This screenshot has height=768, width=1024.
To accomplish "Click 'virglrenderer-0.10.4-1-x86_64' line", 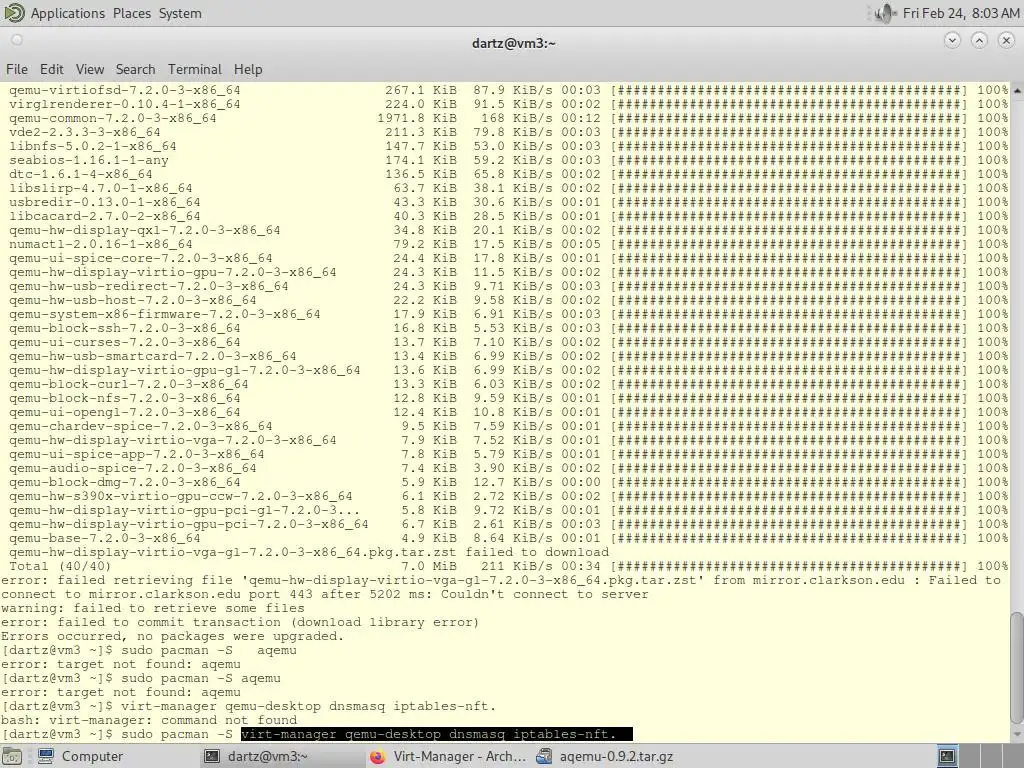I will point(124,104).
